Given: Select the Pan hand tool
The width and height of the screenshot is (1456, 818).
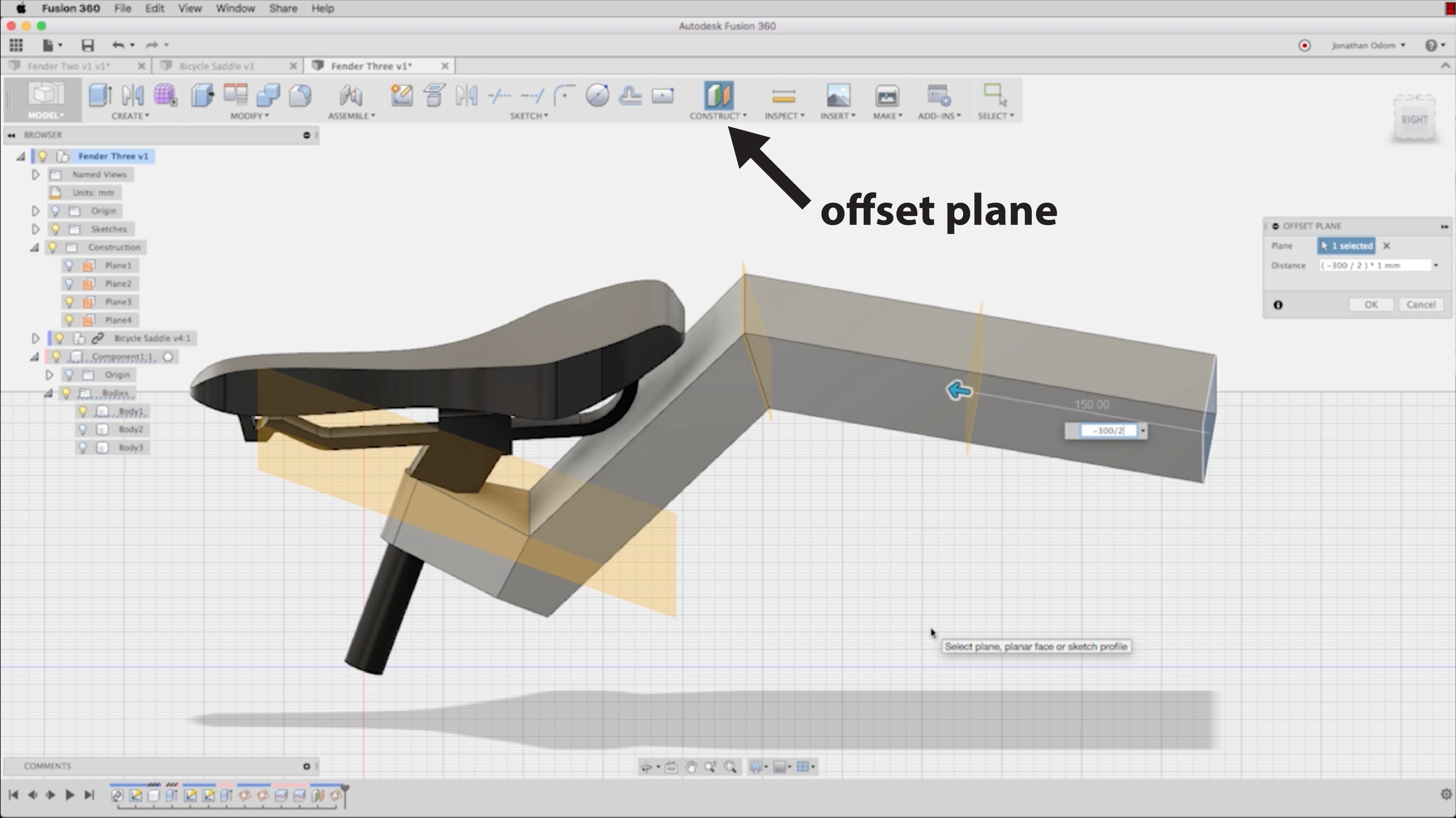Looking at the screenshot, I should pos(691,767).
